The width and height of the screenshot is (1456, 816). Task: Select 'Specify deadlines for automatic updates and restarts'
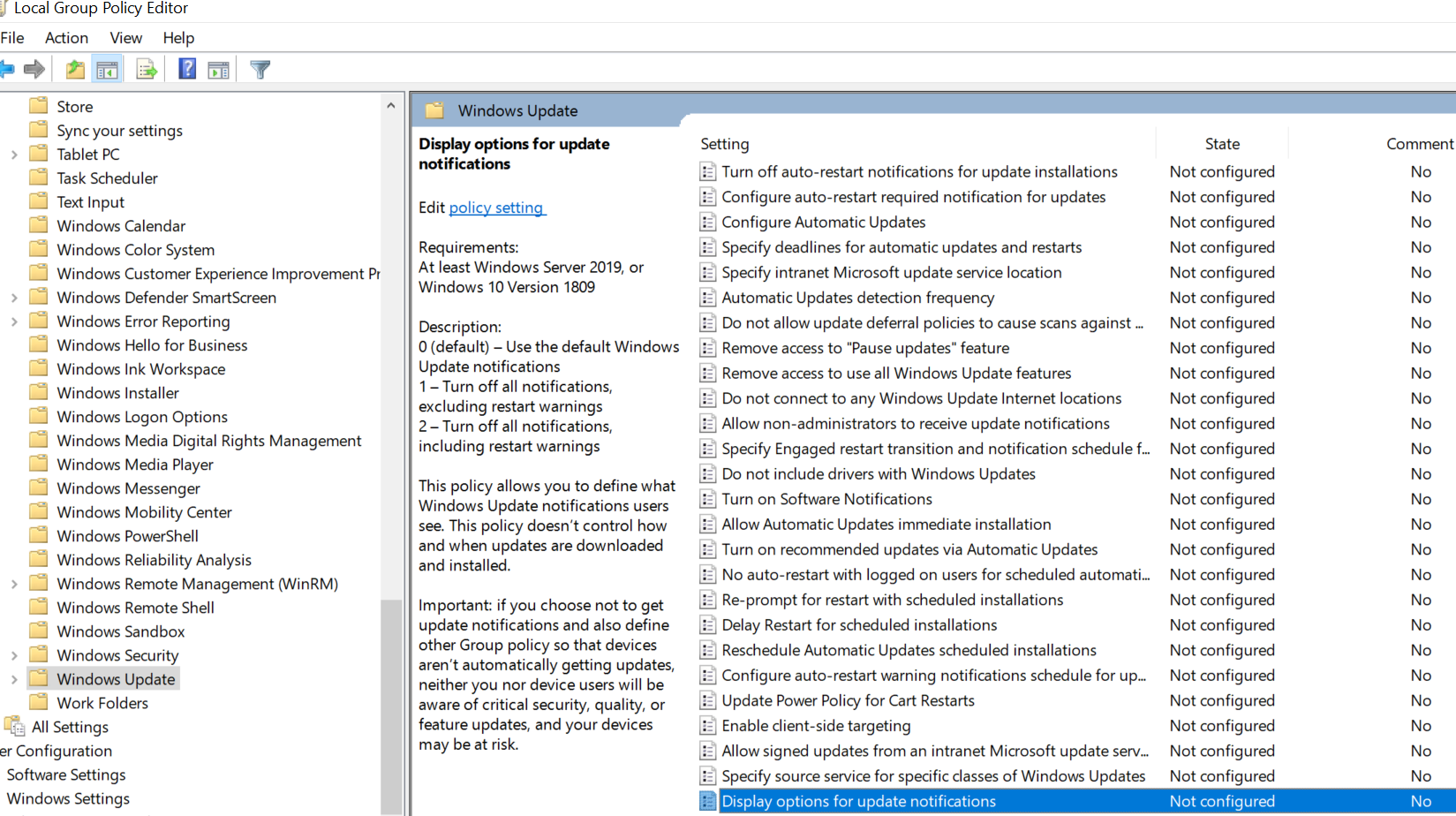902,247
